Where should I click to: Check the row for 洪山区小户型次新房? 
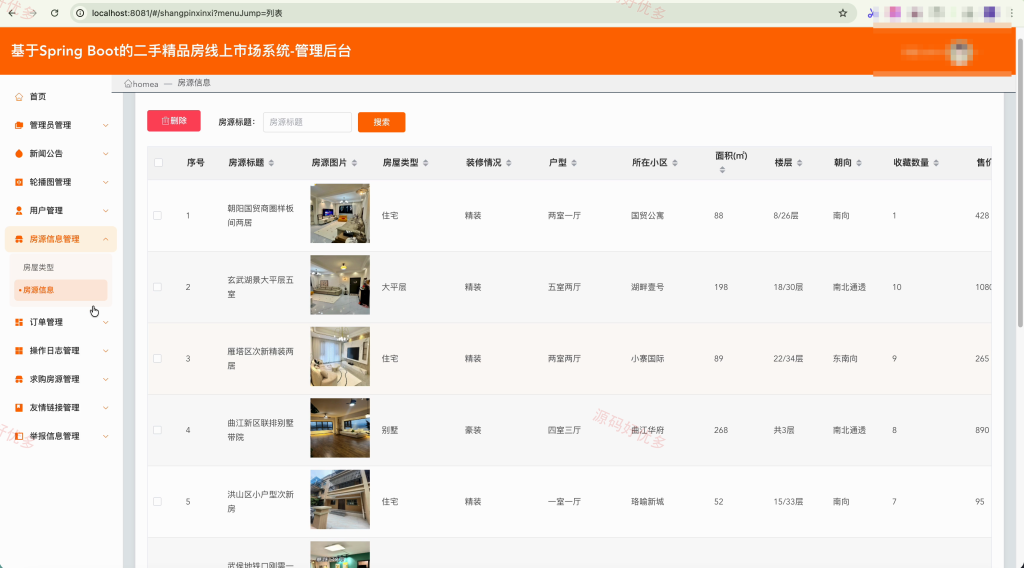157,501
